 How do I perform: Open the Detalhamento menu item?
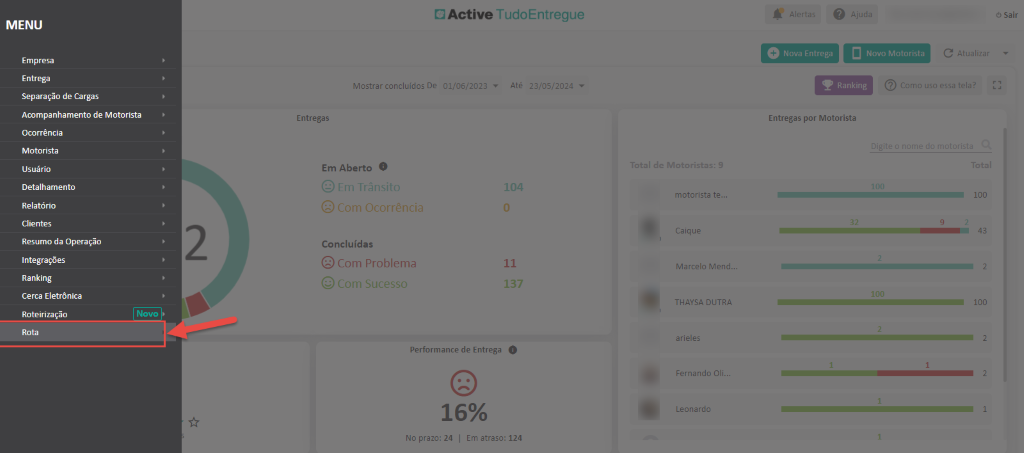pyautogui.click(x=88, y=187)
